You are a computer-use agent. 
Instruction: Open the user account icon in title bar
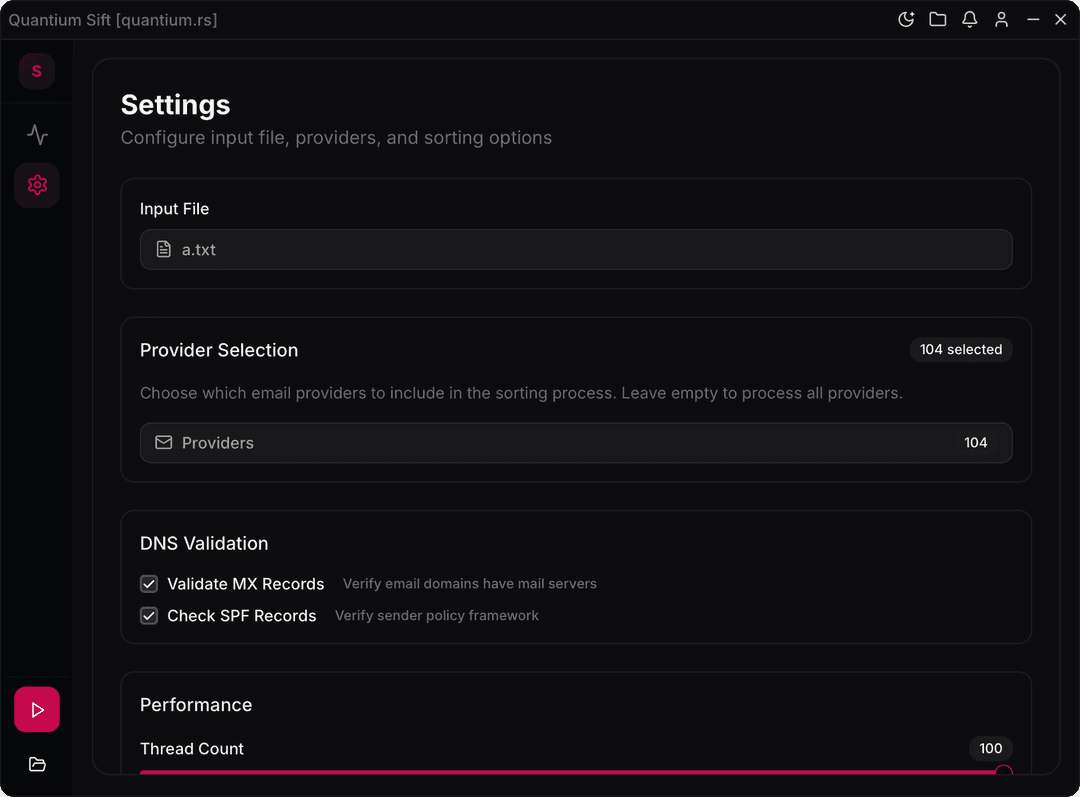(1001, 19)
